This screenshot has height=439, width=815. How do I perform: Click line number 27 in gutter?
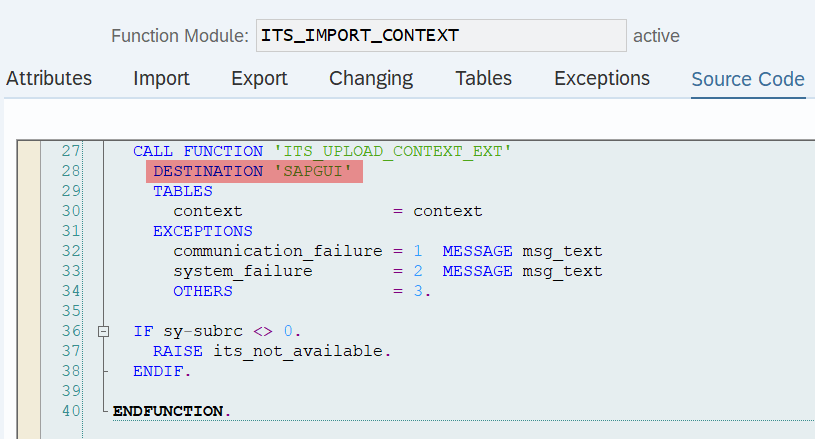(x=71, y=151)
